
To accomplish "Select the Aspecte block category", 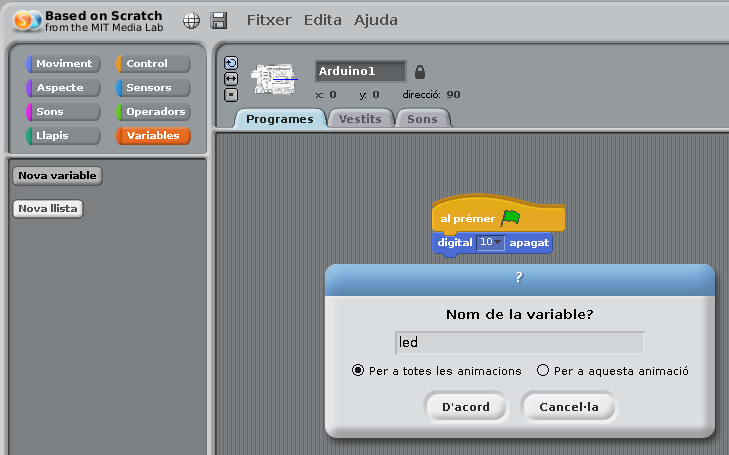I will [x=64, y=88].
